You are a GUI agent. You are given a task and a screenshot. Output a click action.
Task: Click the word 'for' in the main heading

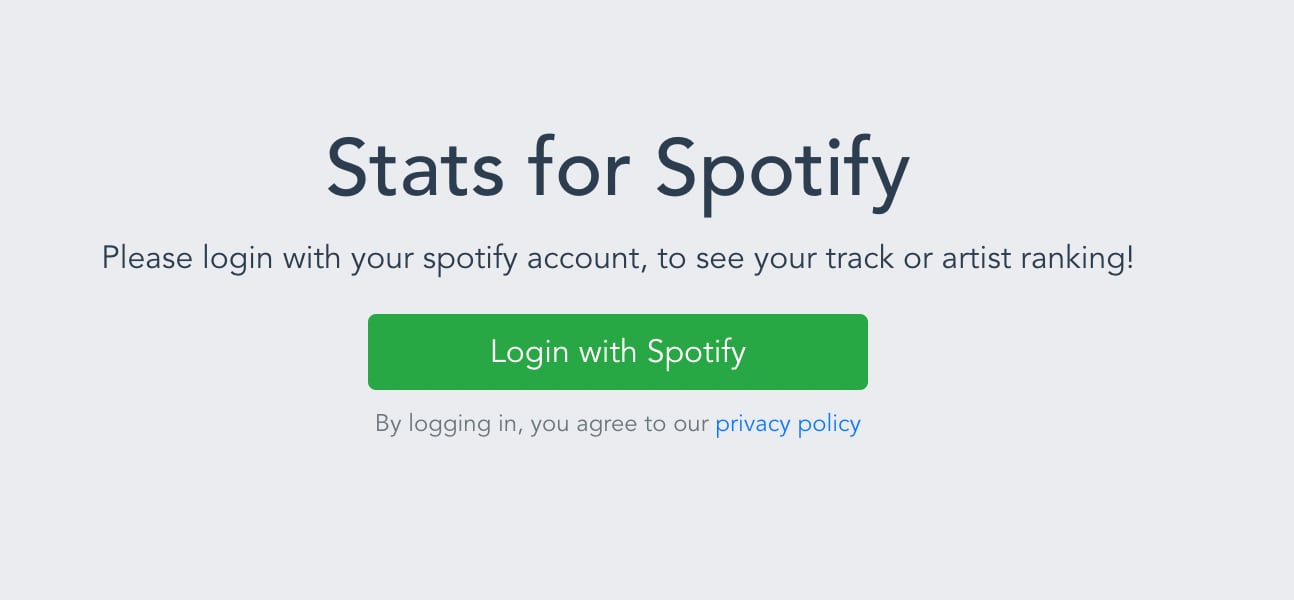tap(579, 168)
